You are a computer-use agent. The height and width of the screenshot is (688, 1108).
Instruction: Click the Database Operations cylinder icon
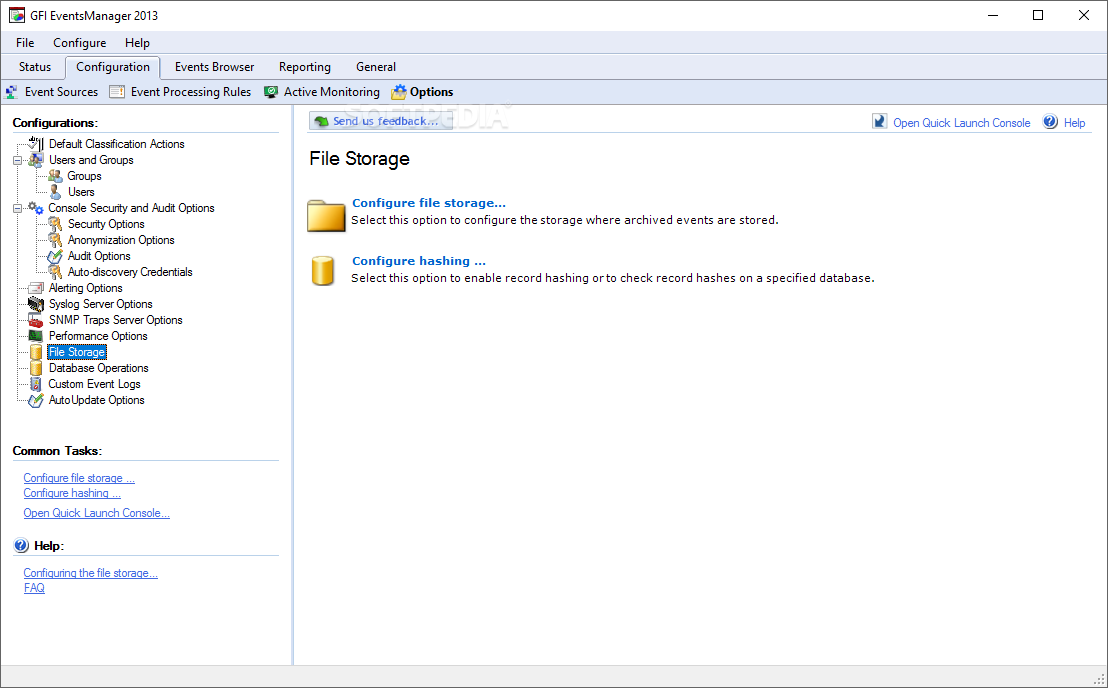(36, 368)
